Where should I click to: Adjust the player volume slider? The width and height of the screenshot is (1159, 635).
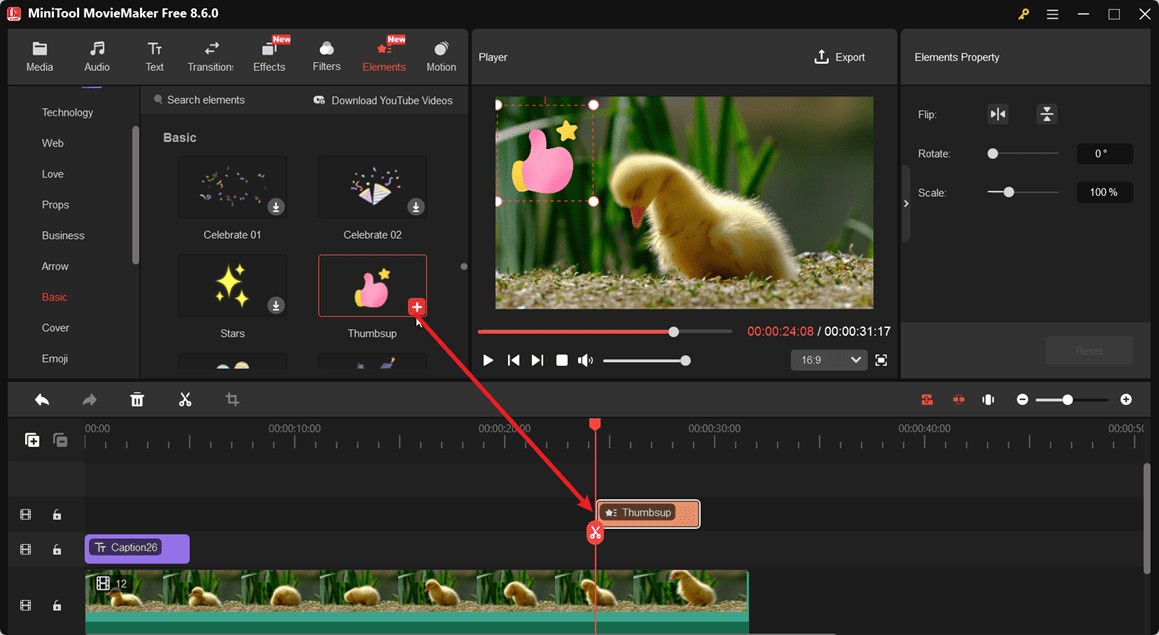click(x=647, y=361)
